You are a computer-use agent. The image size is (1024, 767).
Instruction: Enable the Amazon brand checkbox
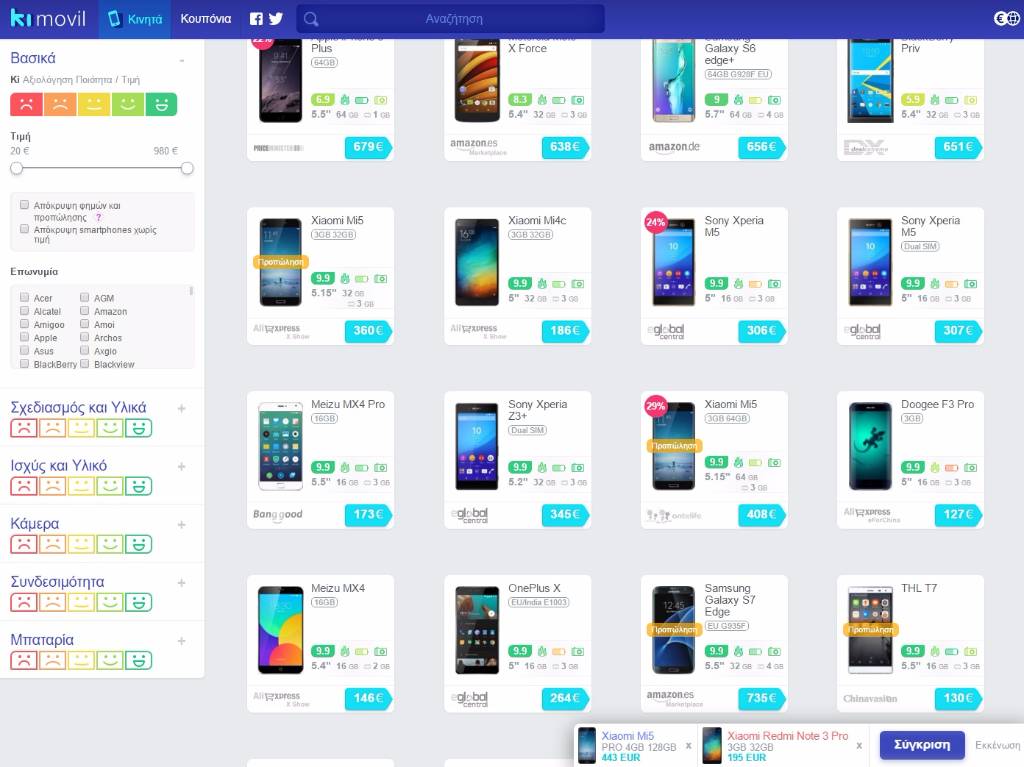[84, 311]
